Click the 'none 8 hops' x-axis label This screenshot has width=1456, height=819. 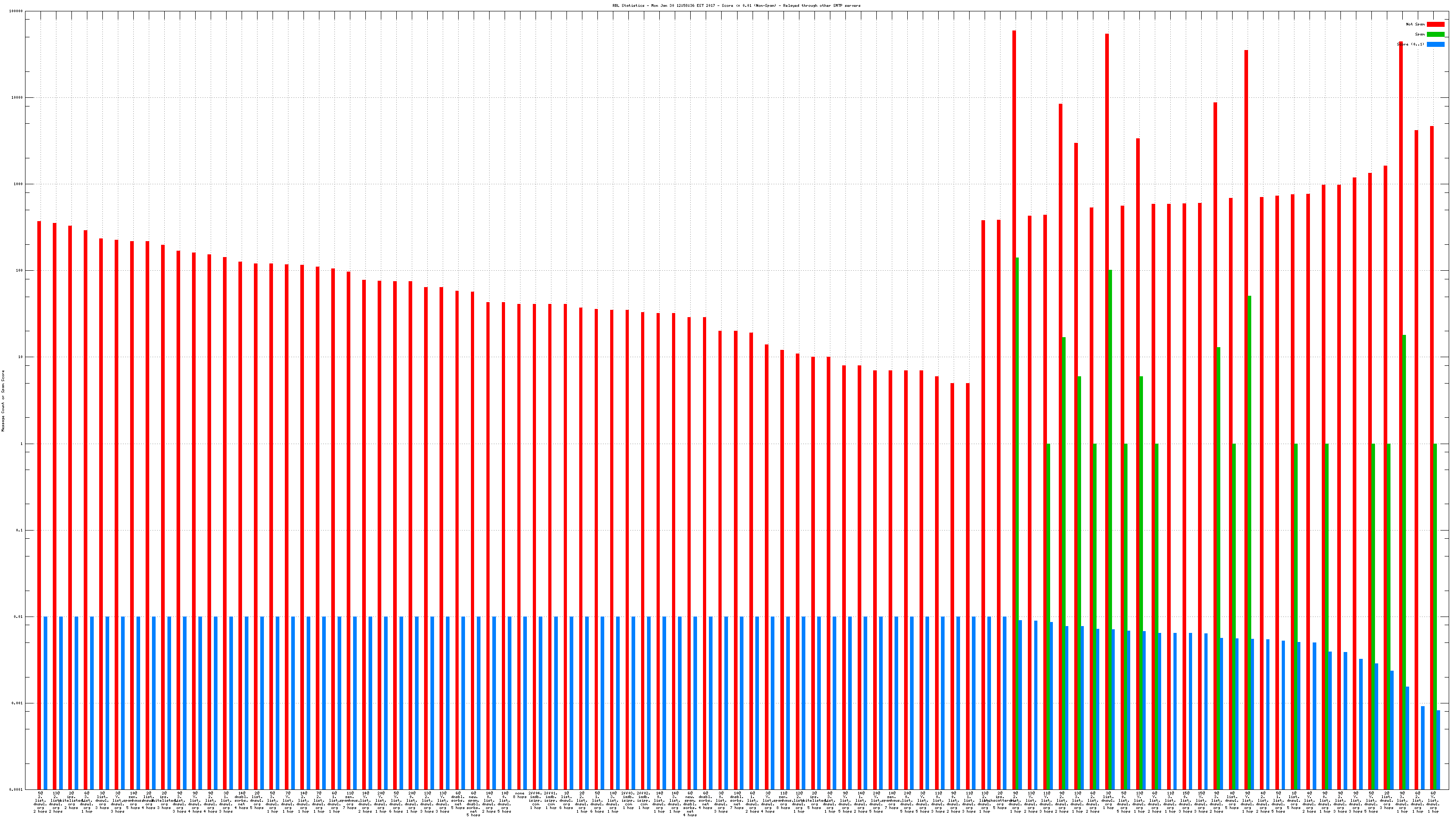pyautogui.click(x=520, y=795)
